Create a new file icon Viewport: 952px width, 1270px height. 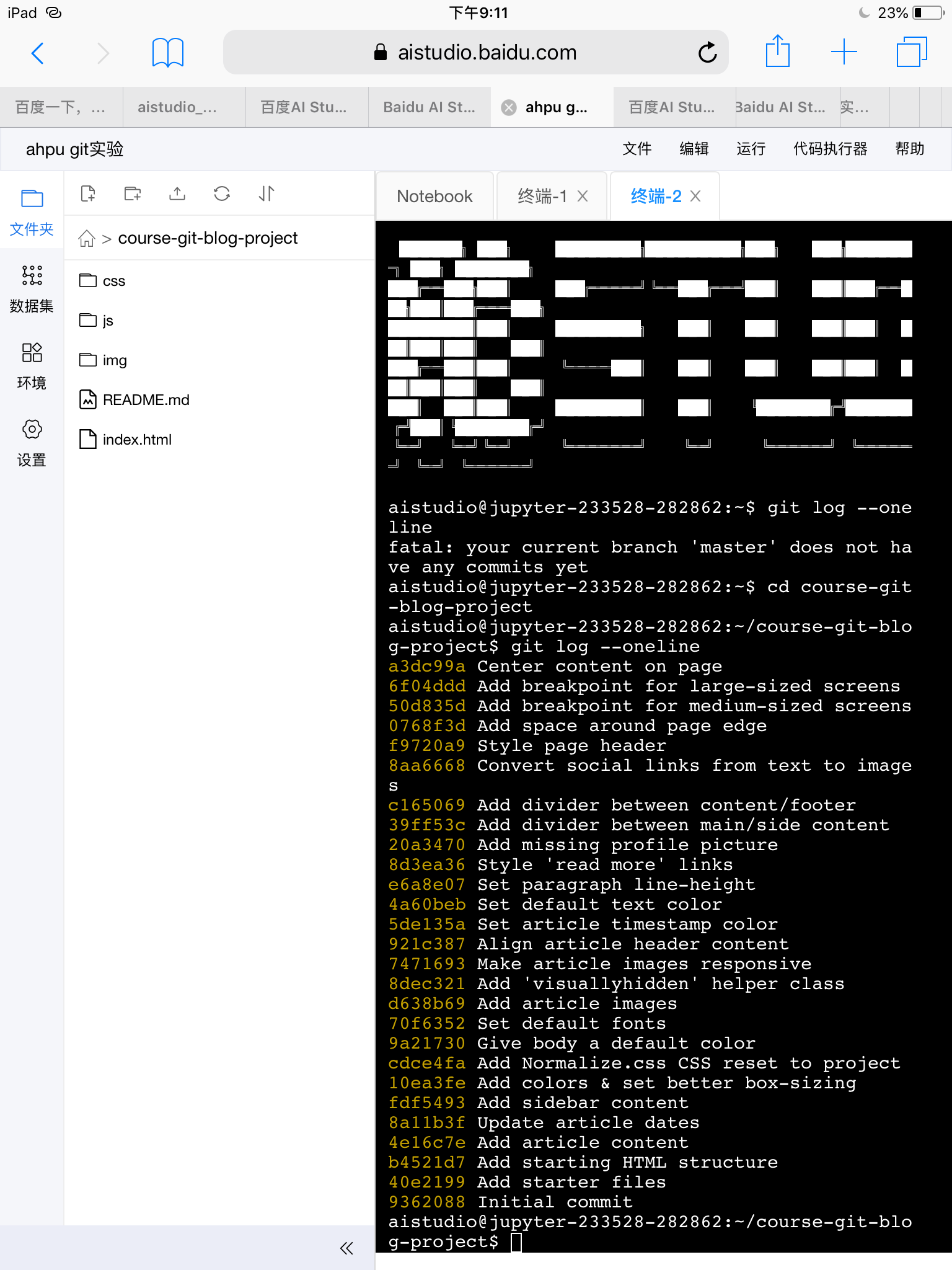point(88,193)
